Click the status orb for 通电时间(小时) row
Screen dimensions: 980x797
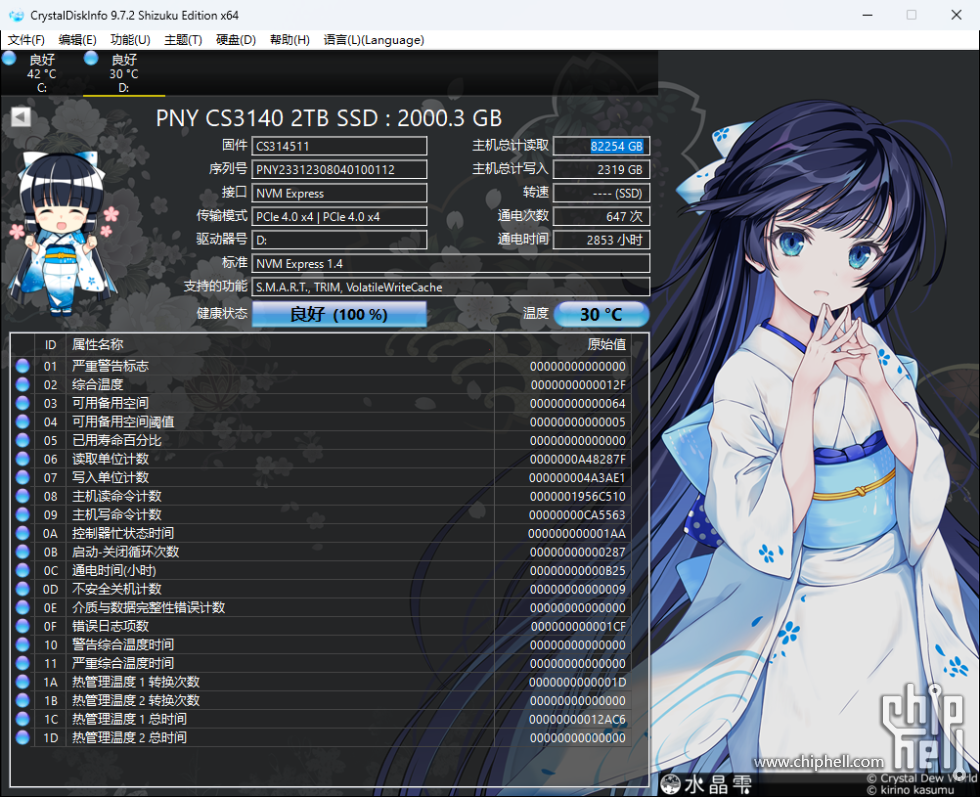(x=23, y=570)
